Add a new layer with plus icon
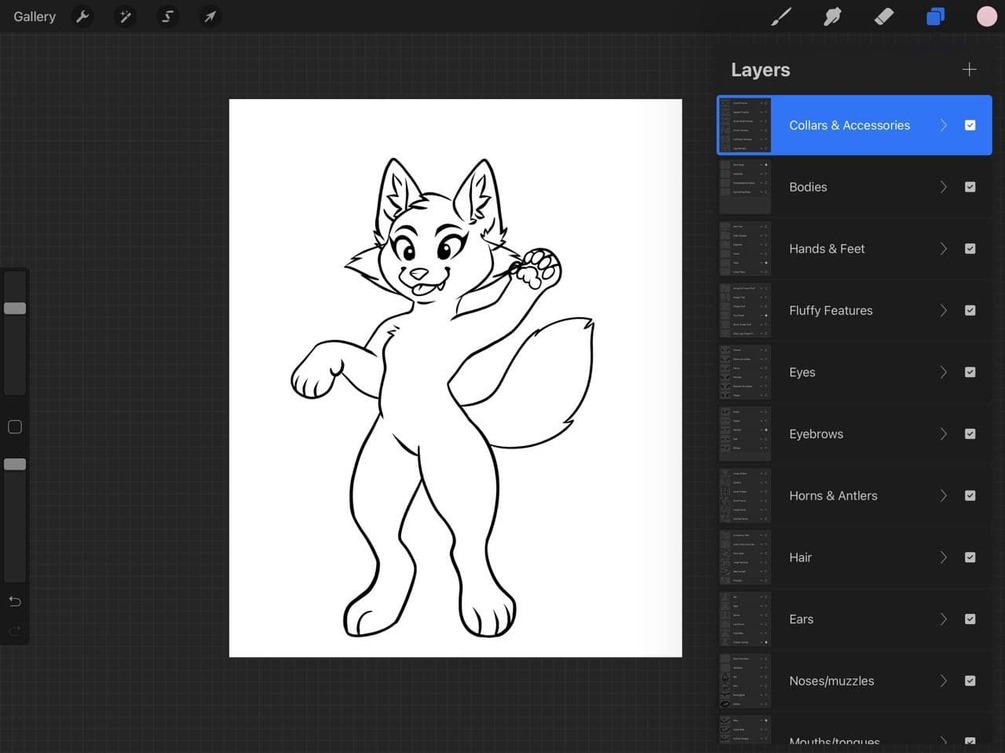Image resolution: width=1005 pixels, height=753 pixels. click(969, 69)
